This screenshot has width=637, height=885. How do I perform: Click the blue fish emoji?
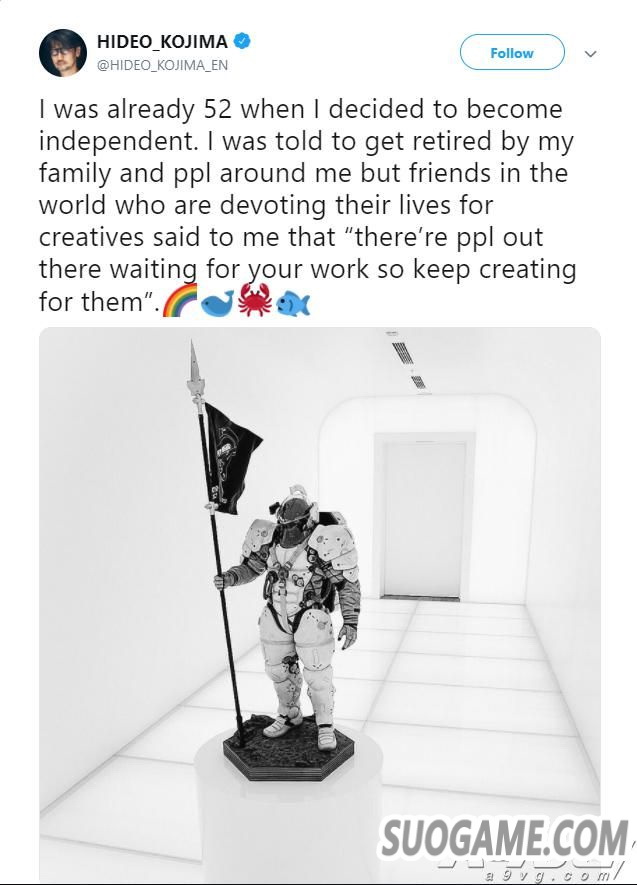tap(293, 304)
